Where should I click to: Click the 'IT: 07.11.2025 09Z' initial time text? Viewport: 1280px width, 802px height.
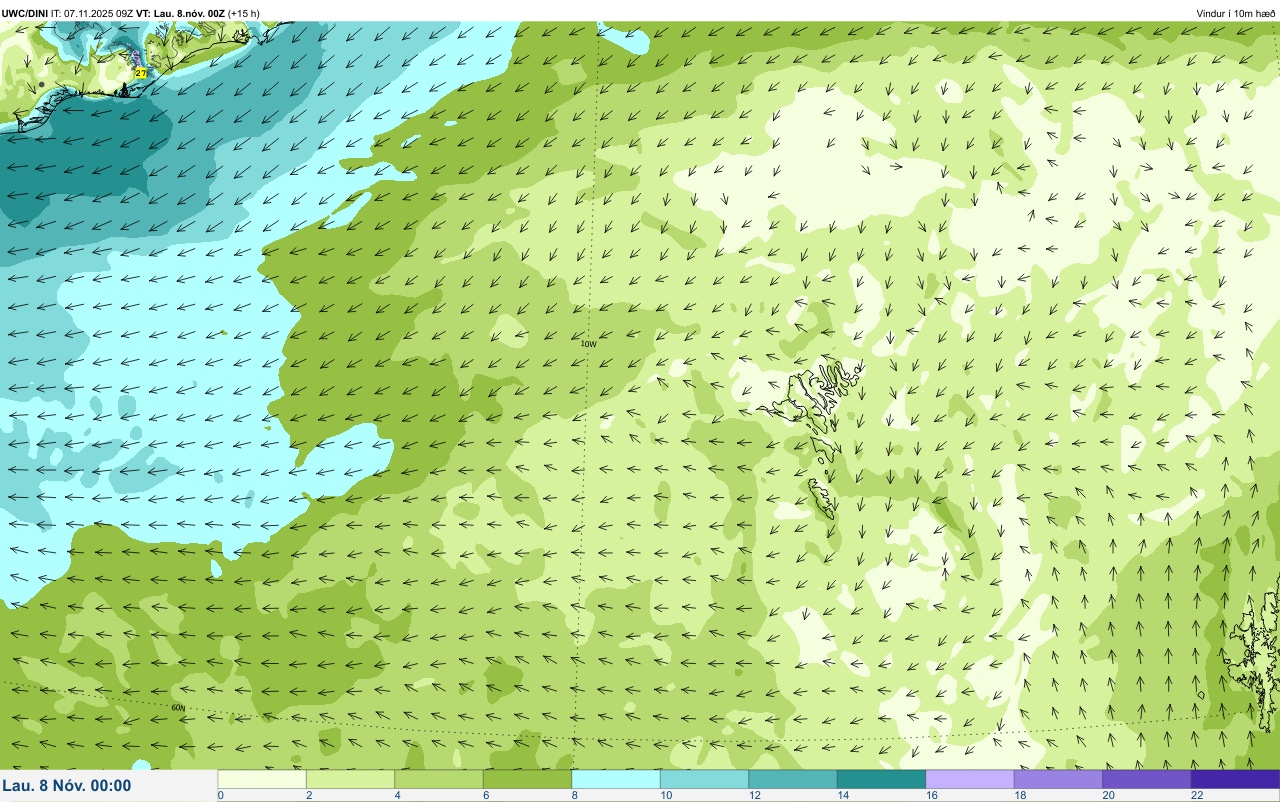pyautogui.click(x=93, y=13)
